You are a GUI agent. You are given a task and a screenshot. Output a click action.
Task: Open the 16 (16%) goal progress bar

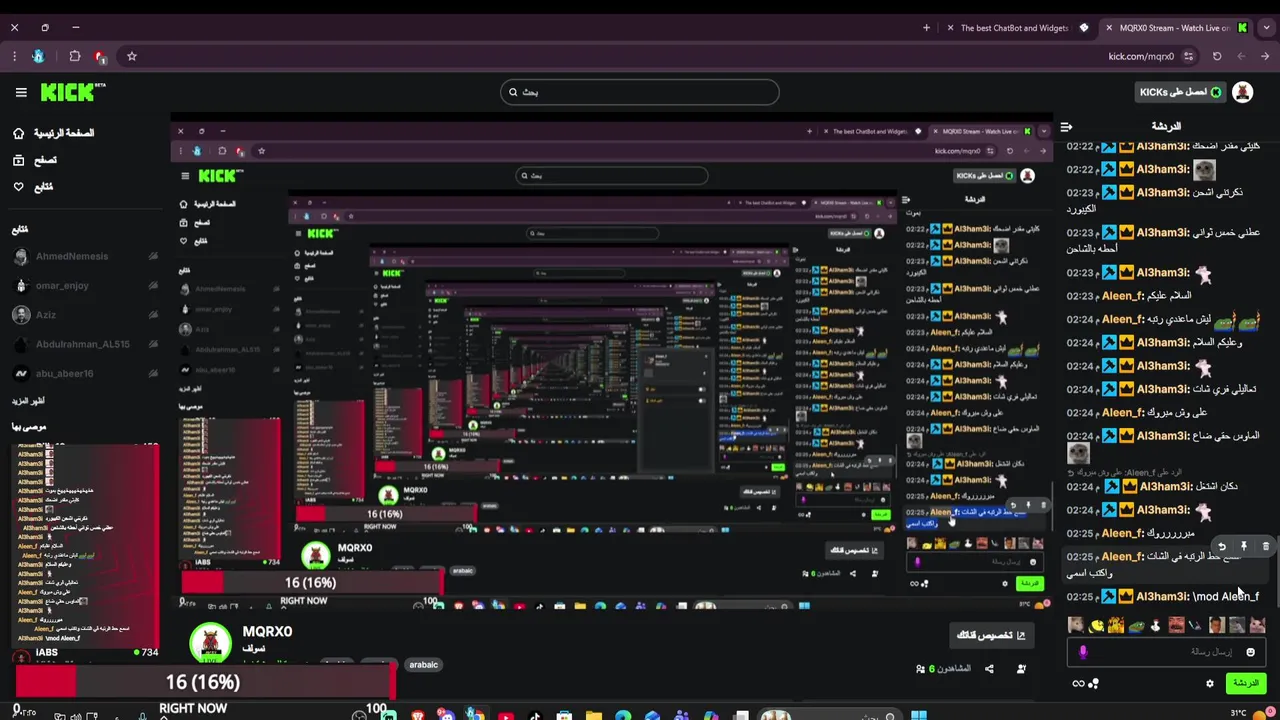(205, 682)
